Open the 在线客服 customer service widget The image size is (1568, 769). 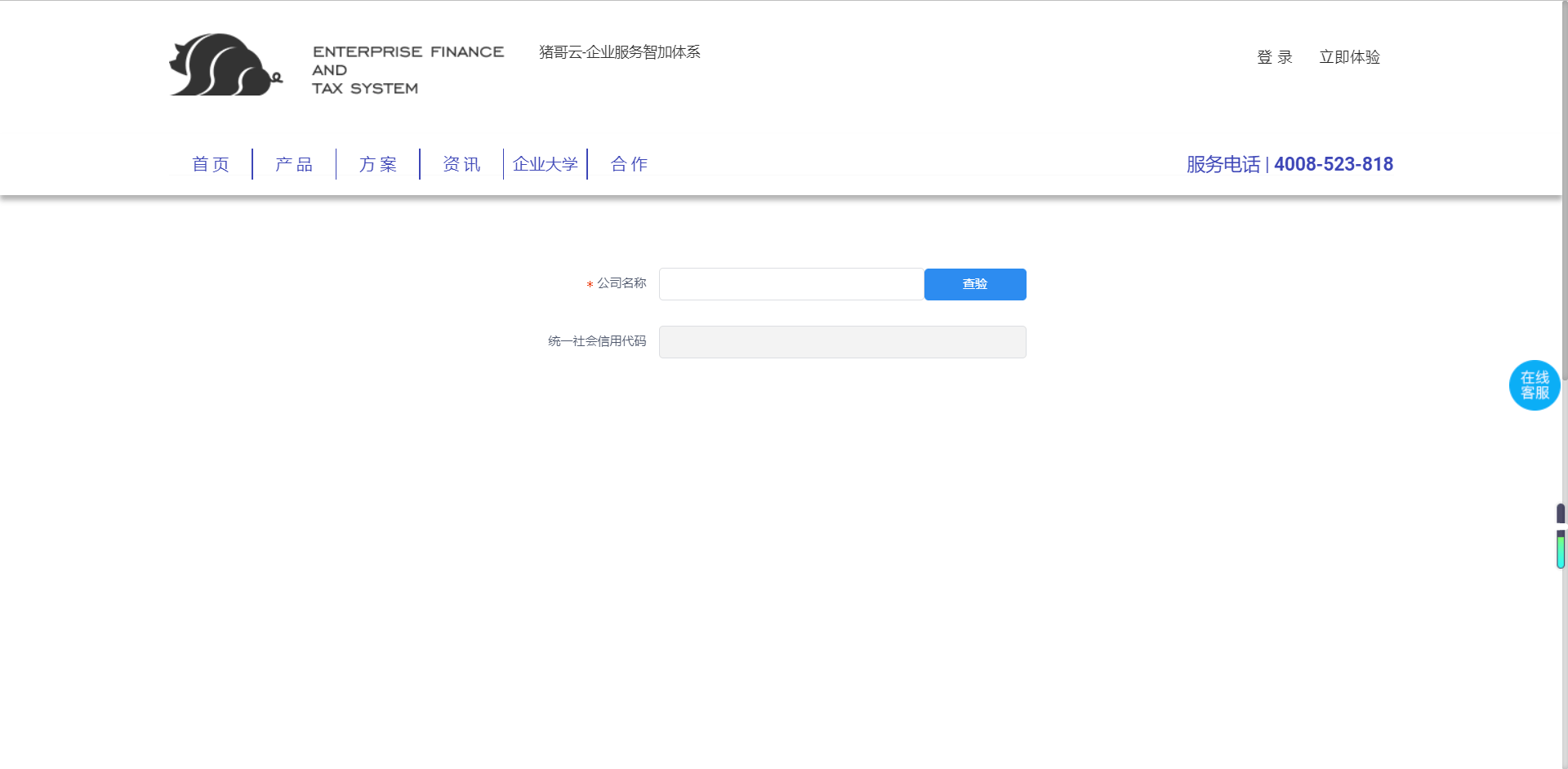[1535, 384]
